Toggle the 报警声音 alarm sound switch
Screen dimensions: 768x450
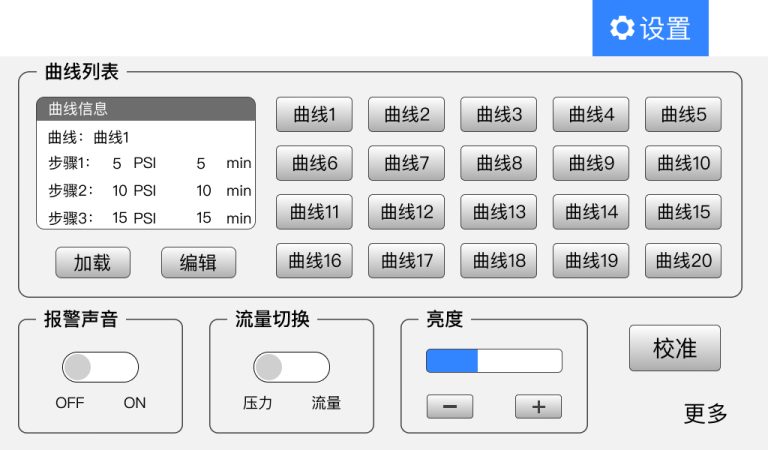point(100,367)
